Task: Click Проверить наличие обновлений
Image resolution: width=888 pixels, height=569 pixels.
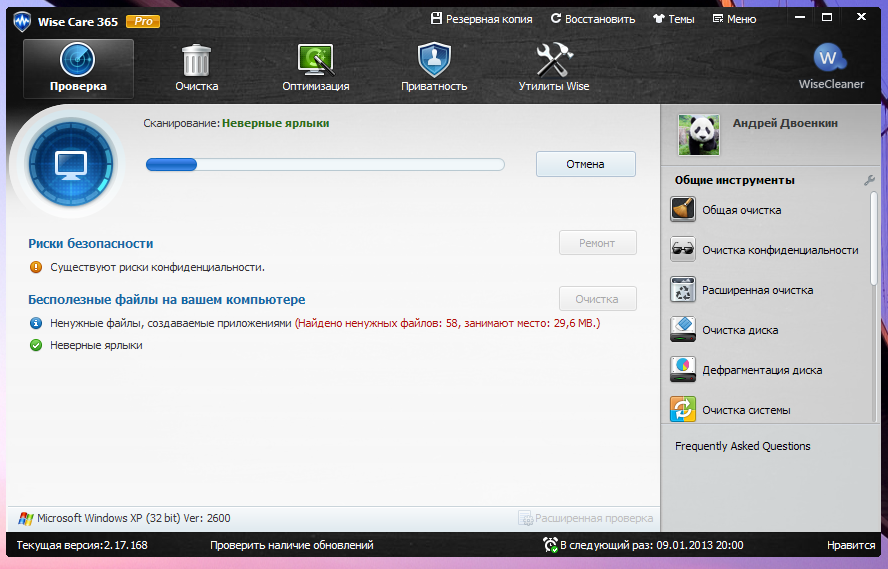Action: pyautogui.click(x=292, y=545)
